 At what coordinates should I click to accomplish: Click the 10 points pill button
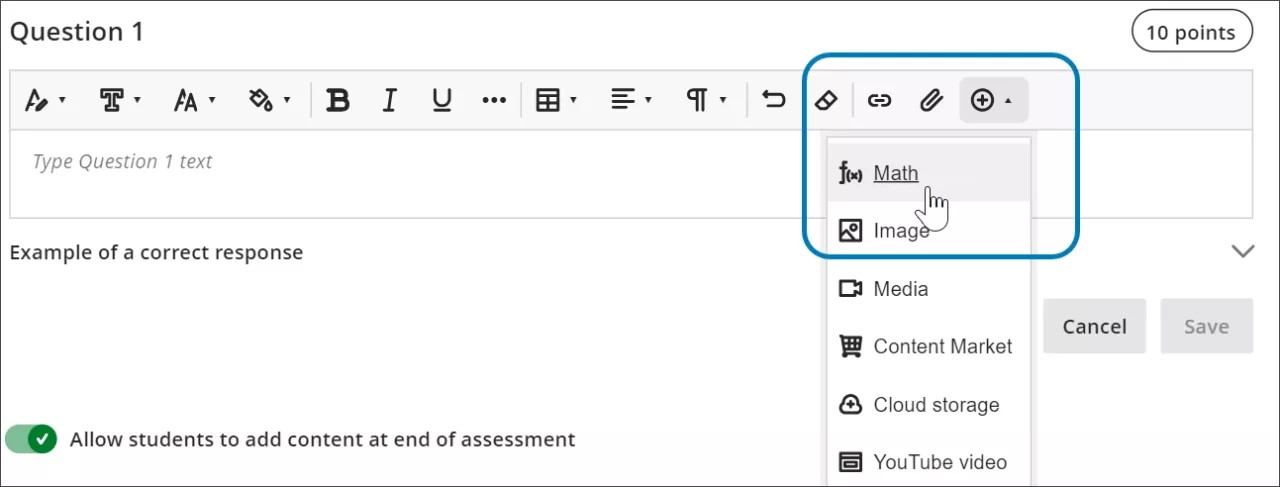[x=1191, y=32]
